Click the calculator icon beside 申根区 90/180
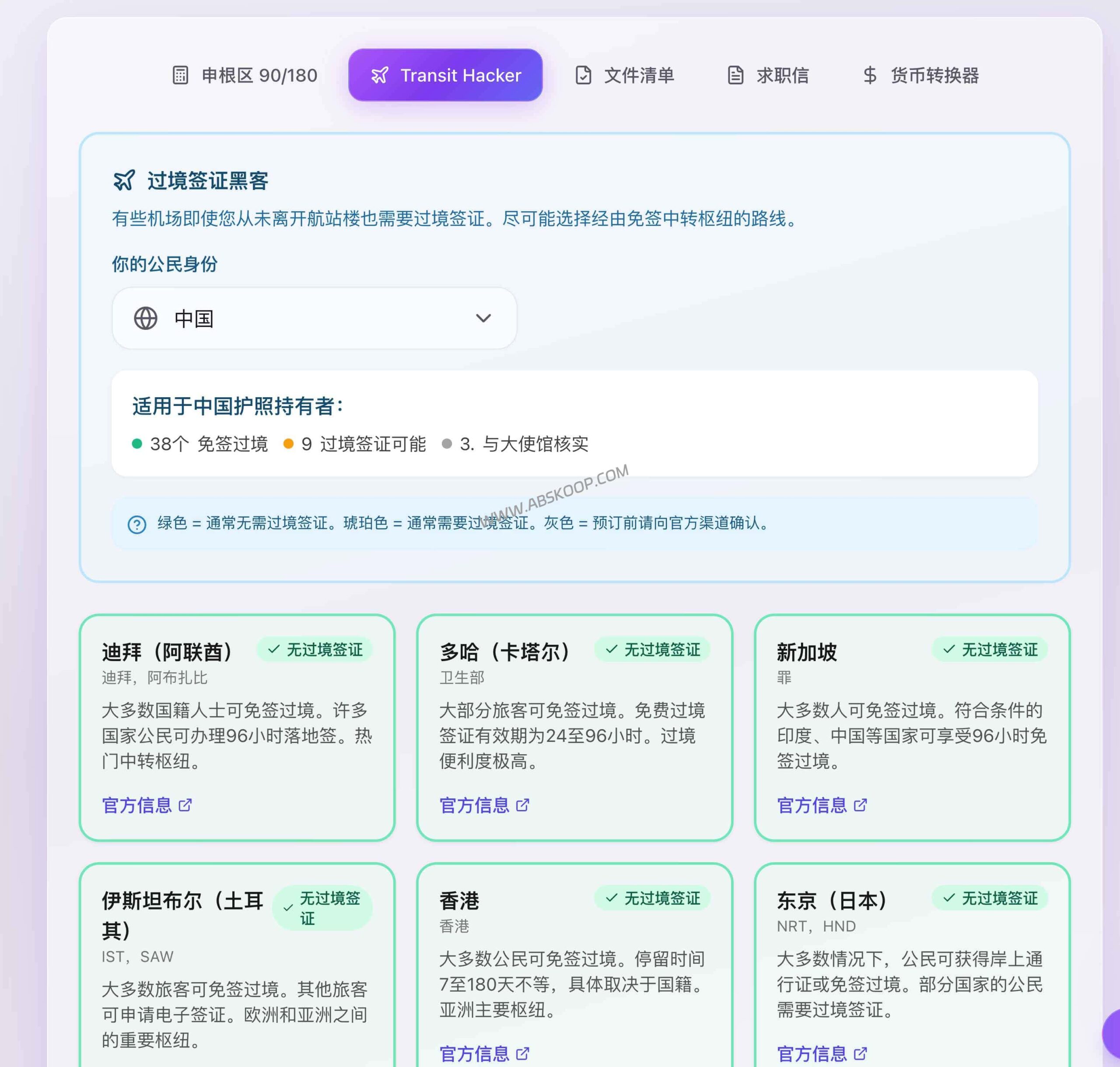Image resolution: width=1120 pixels, height=1067 pixels. [x=180, y=75]
